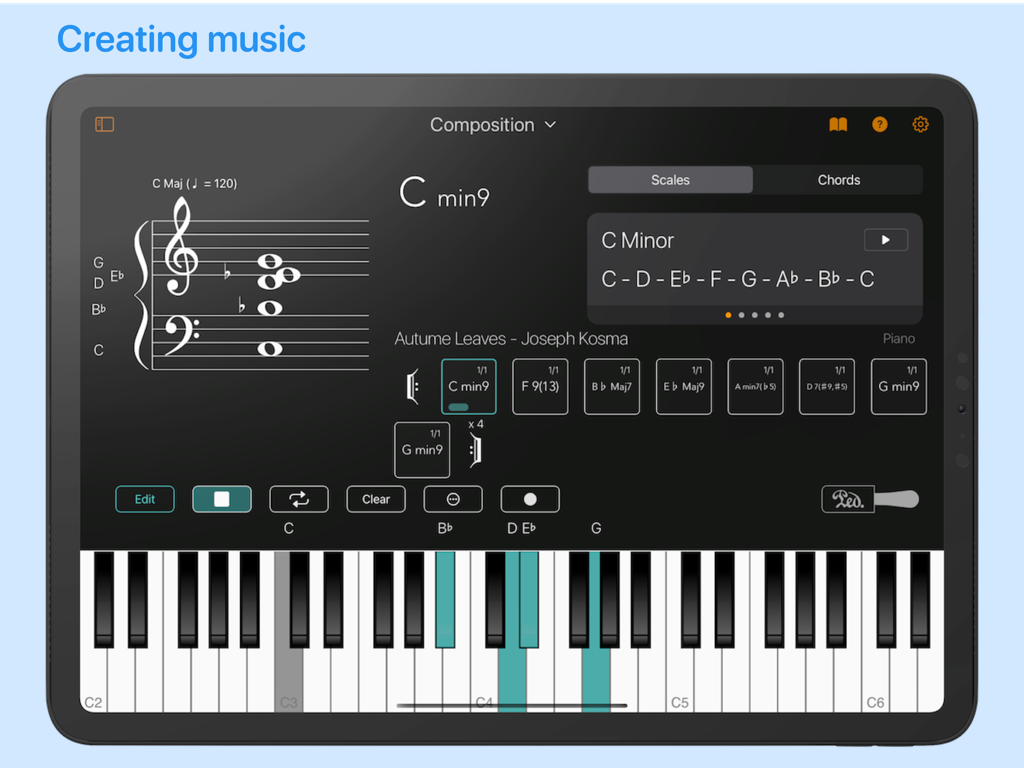Viewport: 1024px width, 768px height.
Task: Open the settings gear icon
Action: (920, 124)
